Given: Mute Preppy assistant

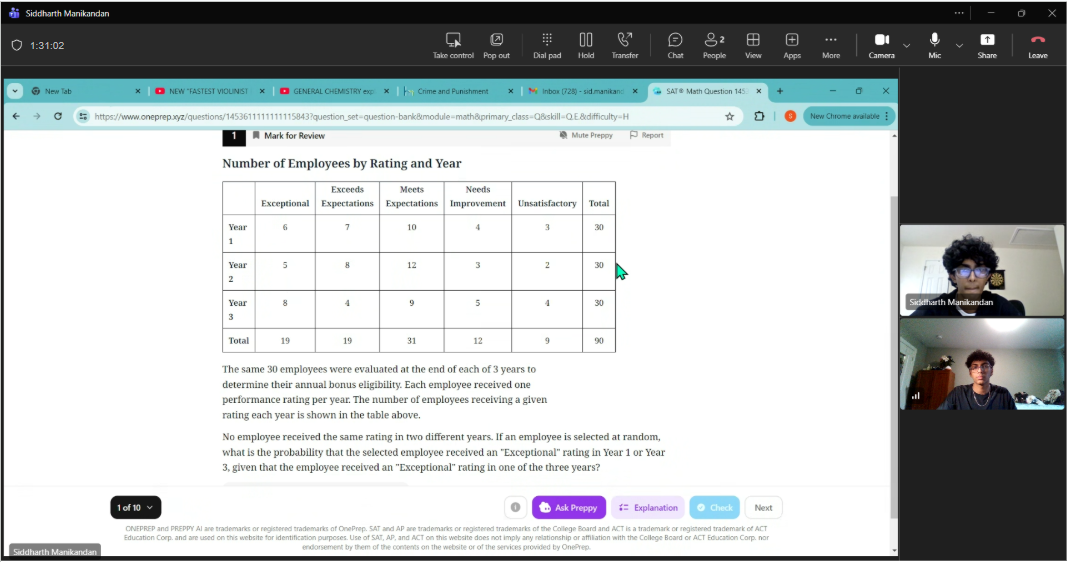Looking at the screenshot, I should pos(586,135).
